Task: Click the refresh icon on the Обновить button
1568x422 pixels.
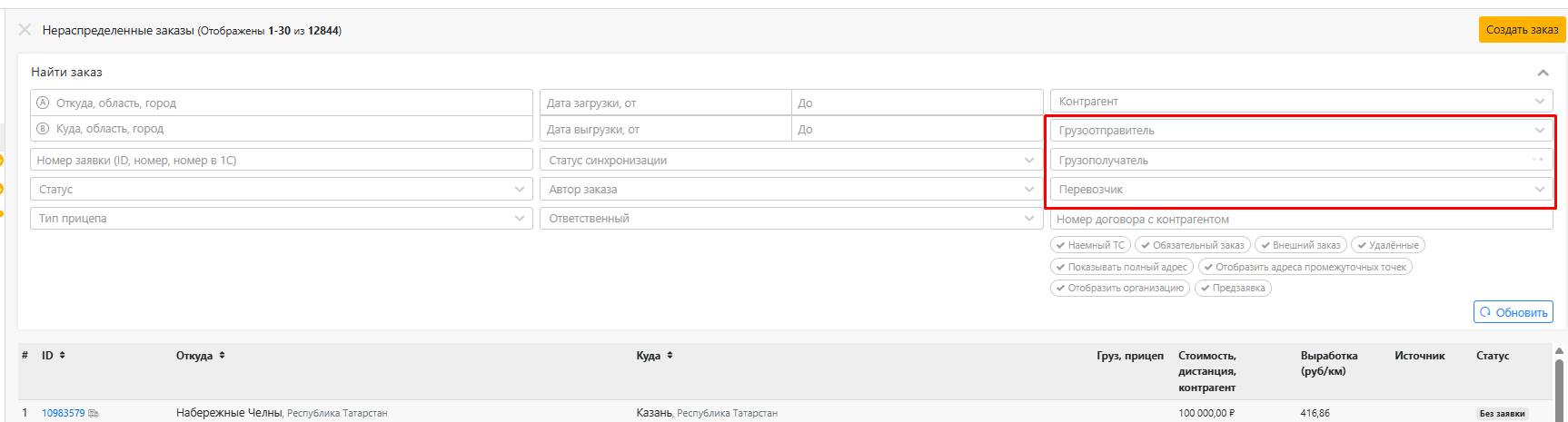Action: (1486, 312)
